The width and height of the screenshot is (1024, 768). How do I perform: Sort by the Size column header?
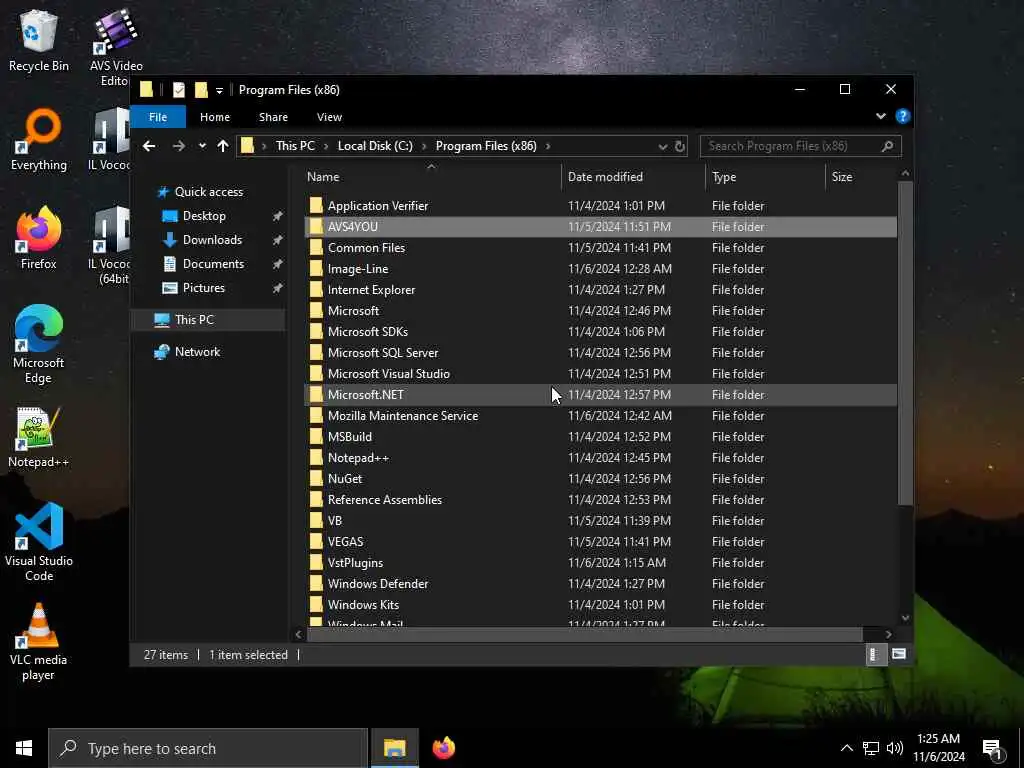point(861,177)
